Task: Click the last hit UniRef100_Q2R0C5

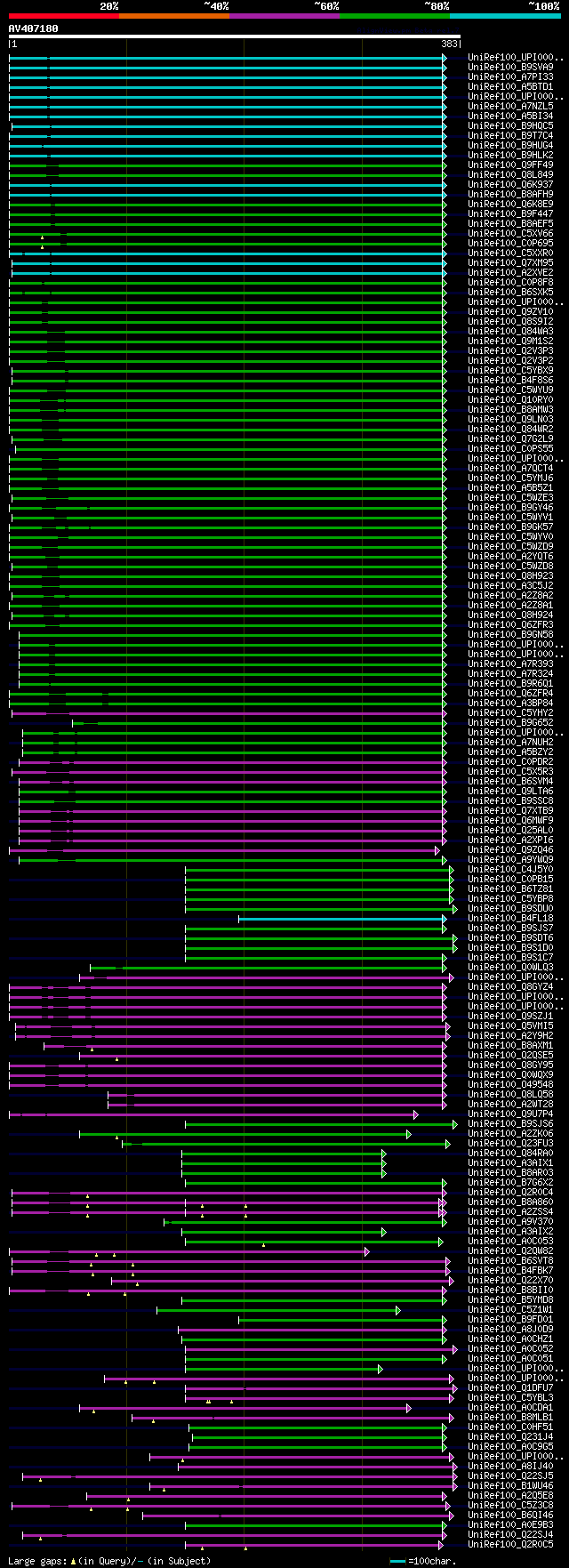Action: pos(510,1544)
